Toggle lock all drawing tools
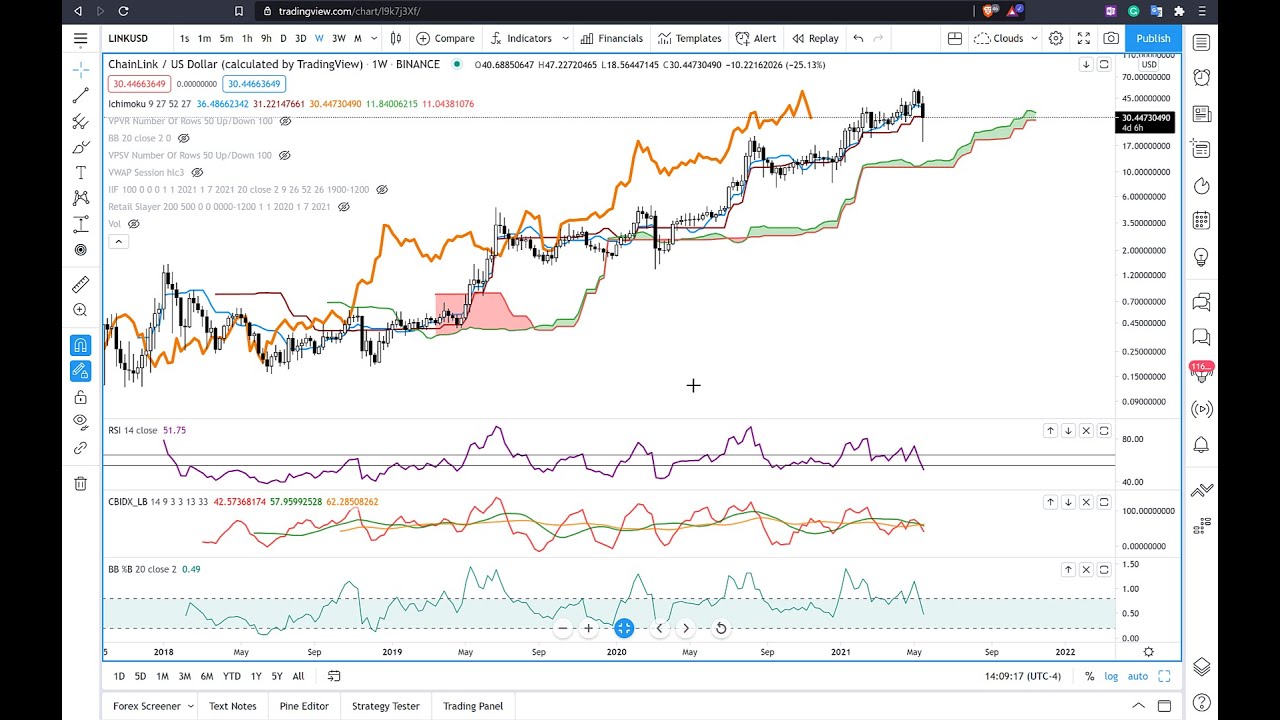This screenshot has width=1280, height=720. pos(81,397)
